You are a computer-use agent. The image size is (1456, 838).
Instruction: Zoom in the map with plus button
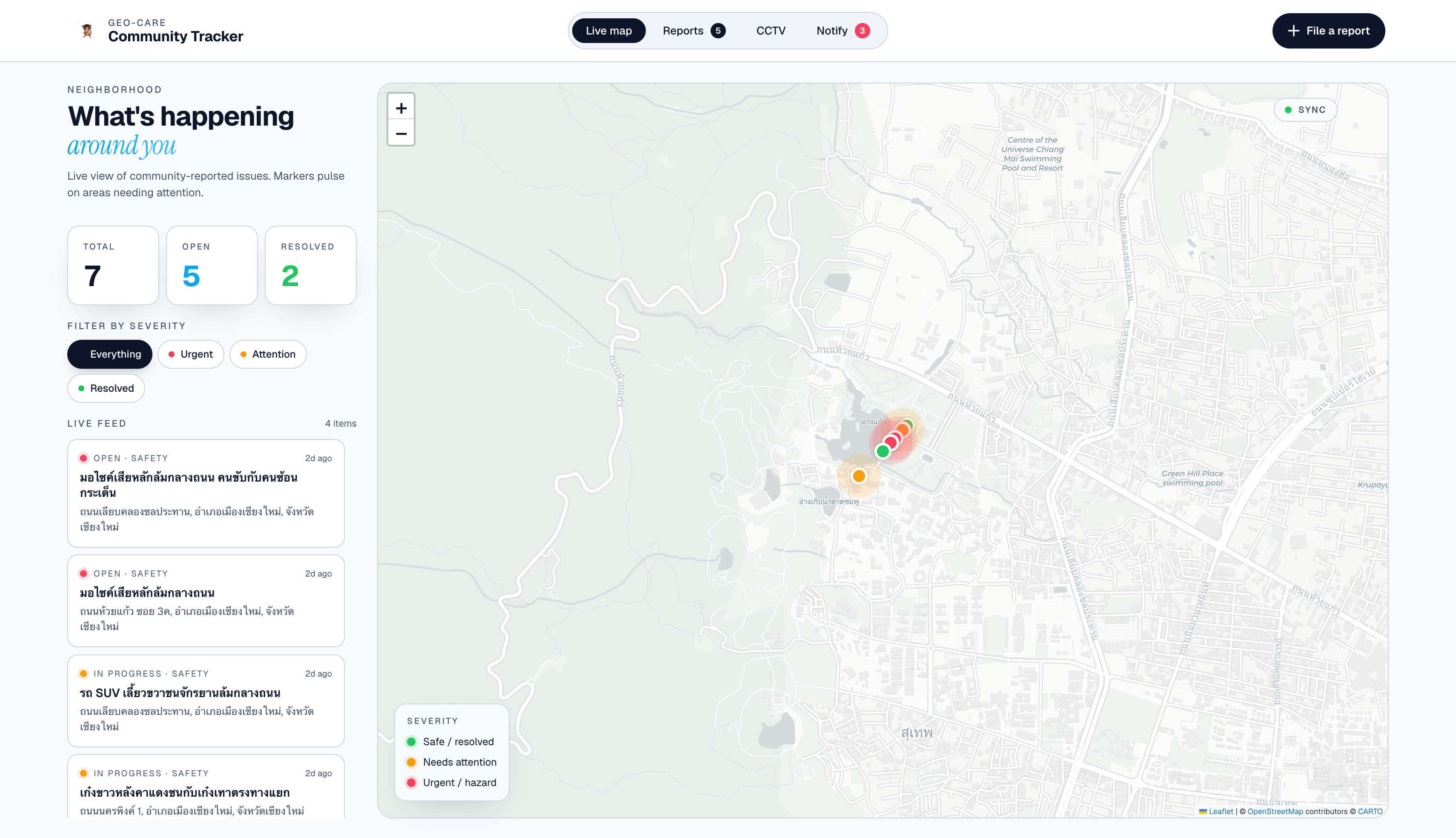[401, 108]
